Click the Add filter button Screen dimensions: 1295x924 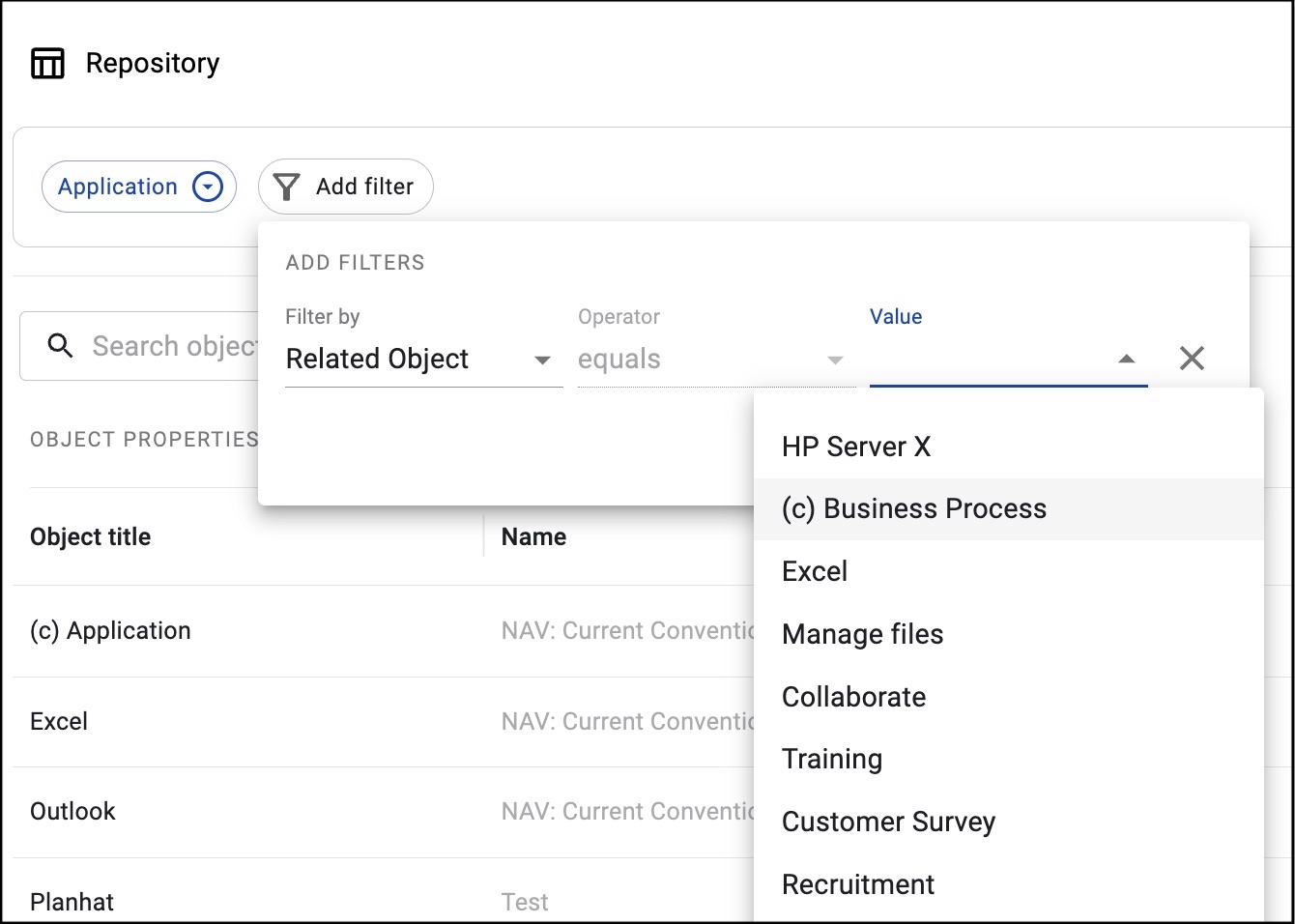coord(345,187)
